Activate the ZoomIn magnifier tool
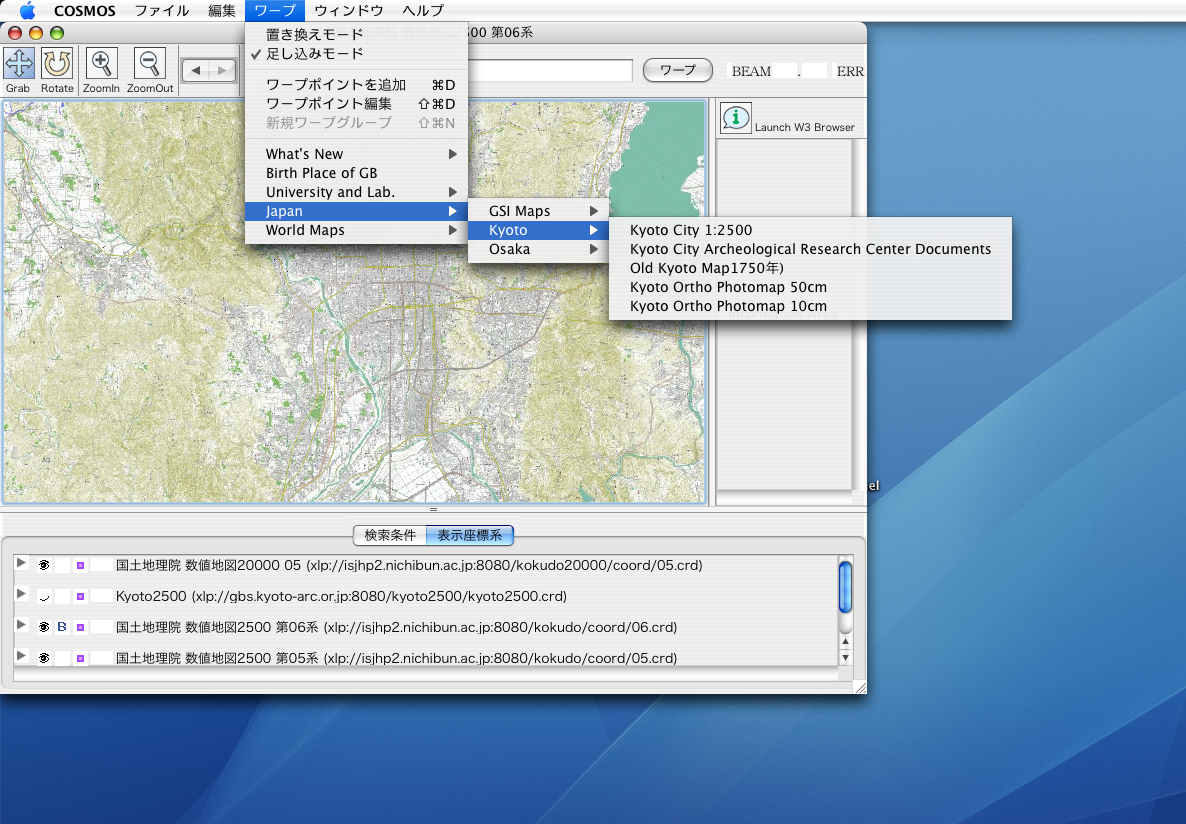Screen dimensions: 1186x824 [101, 65]
